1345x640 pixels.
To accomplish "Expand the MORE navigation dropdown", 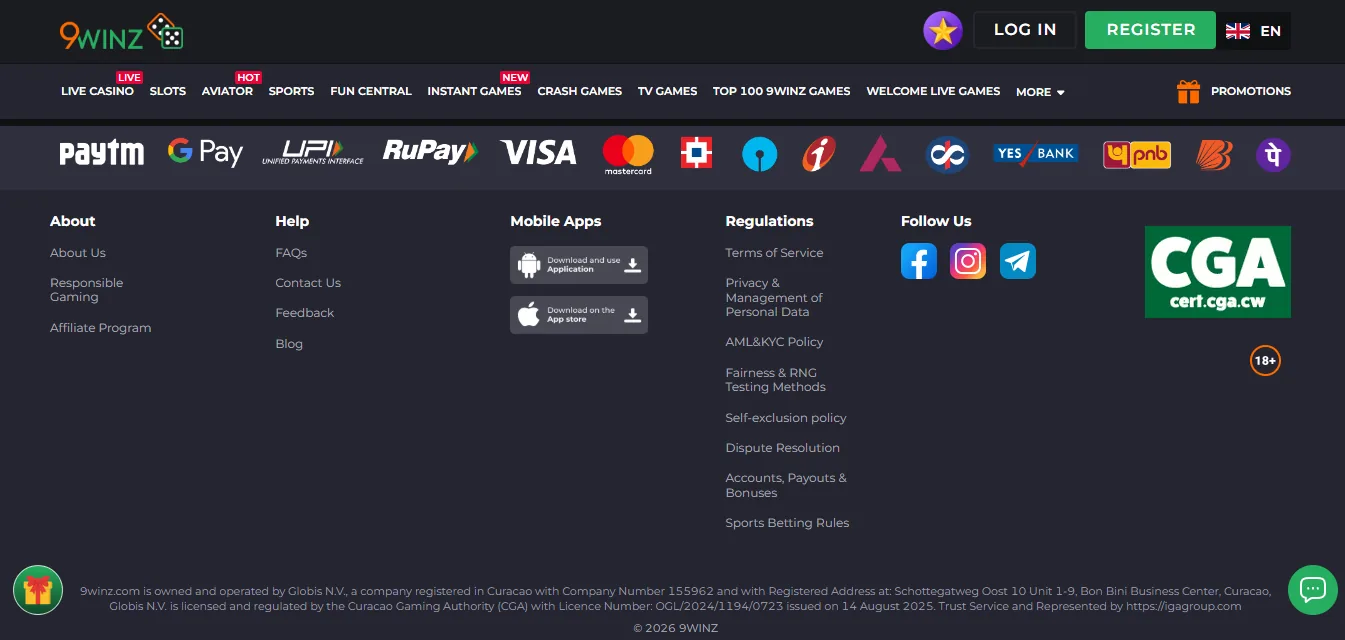I will [x=1040, y=92].
